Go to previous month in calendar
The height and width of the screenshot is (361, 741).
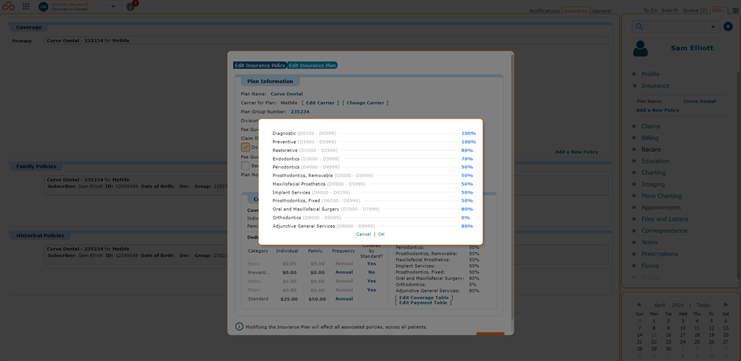pyautogui.click(x=638, y=305)
